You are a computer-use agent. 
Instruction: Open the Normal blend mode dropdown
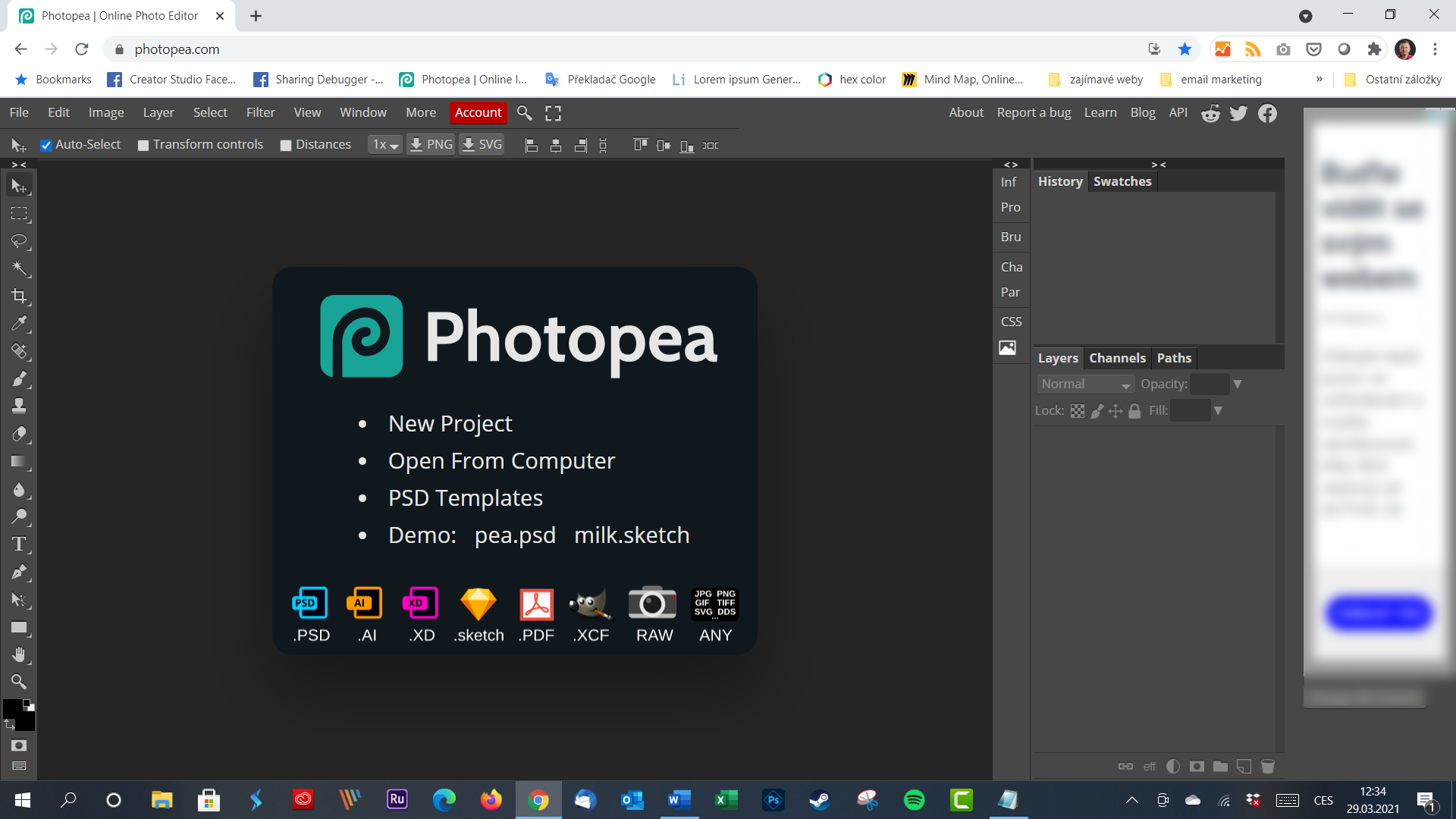[1085, 384]
